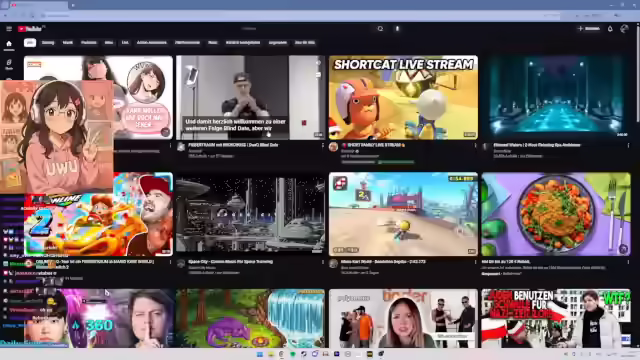
Task: Open more options for the food plate ad
Action: (x=628, y=262)
